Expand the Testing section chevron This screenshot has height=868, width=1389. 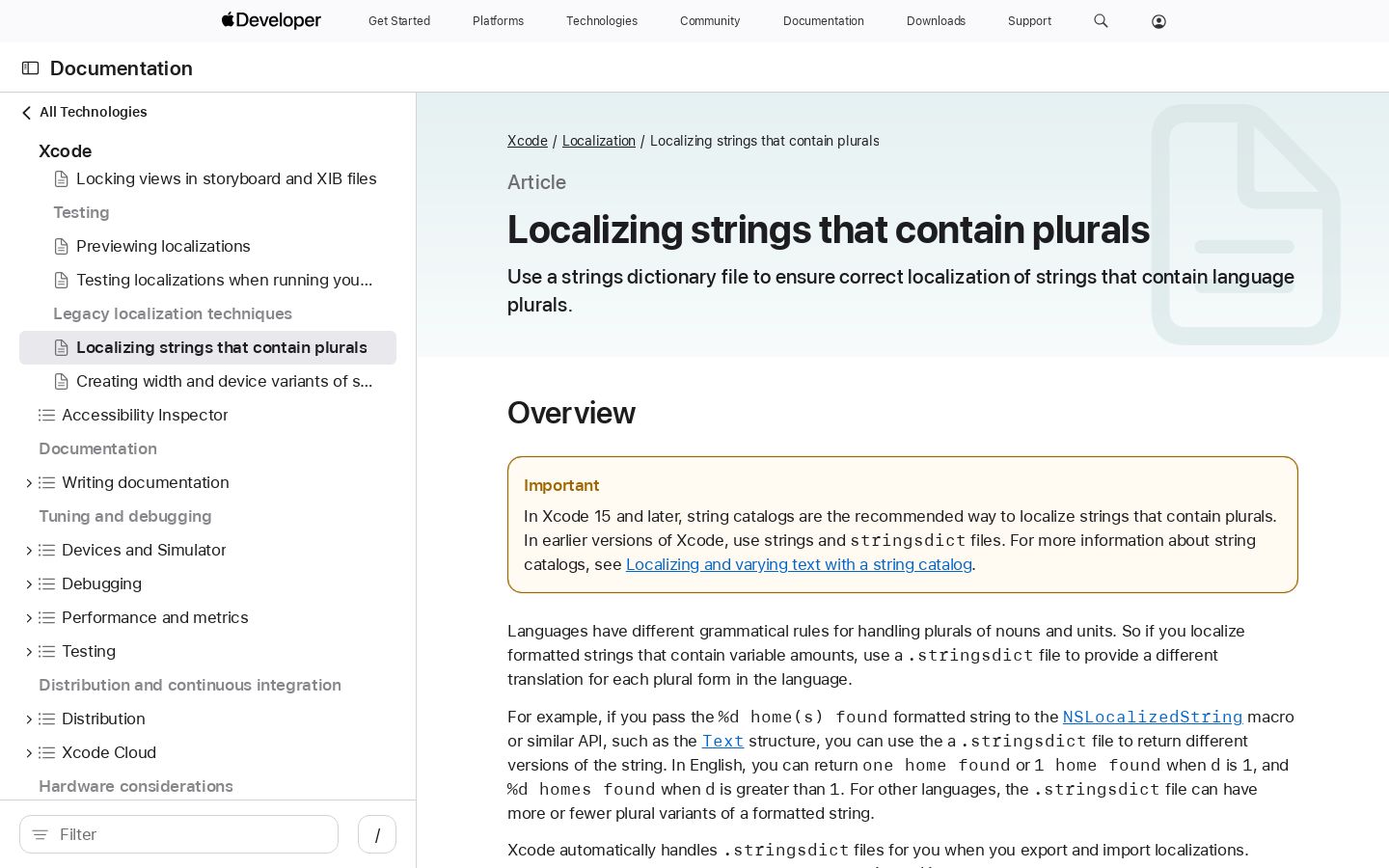click(x=28, y=652)
